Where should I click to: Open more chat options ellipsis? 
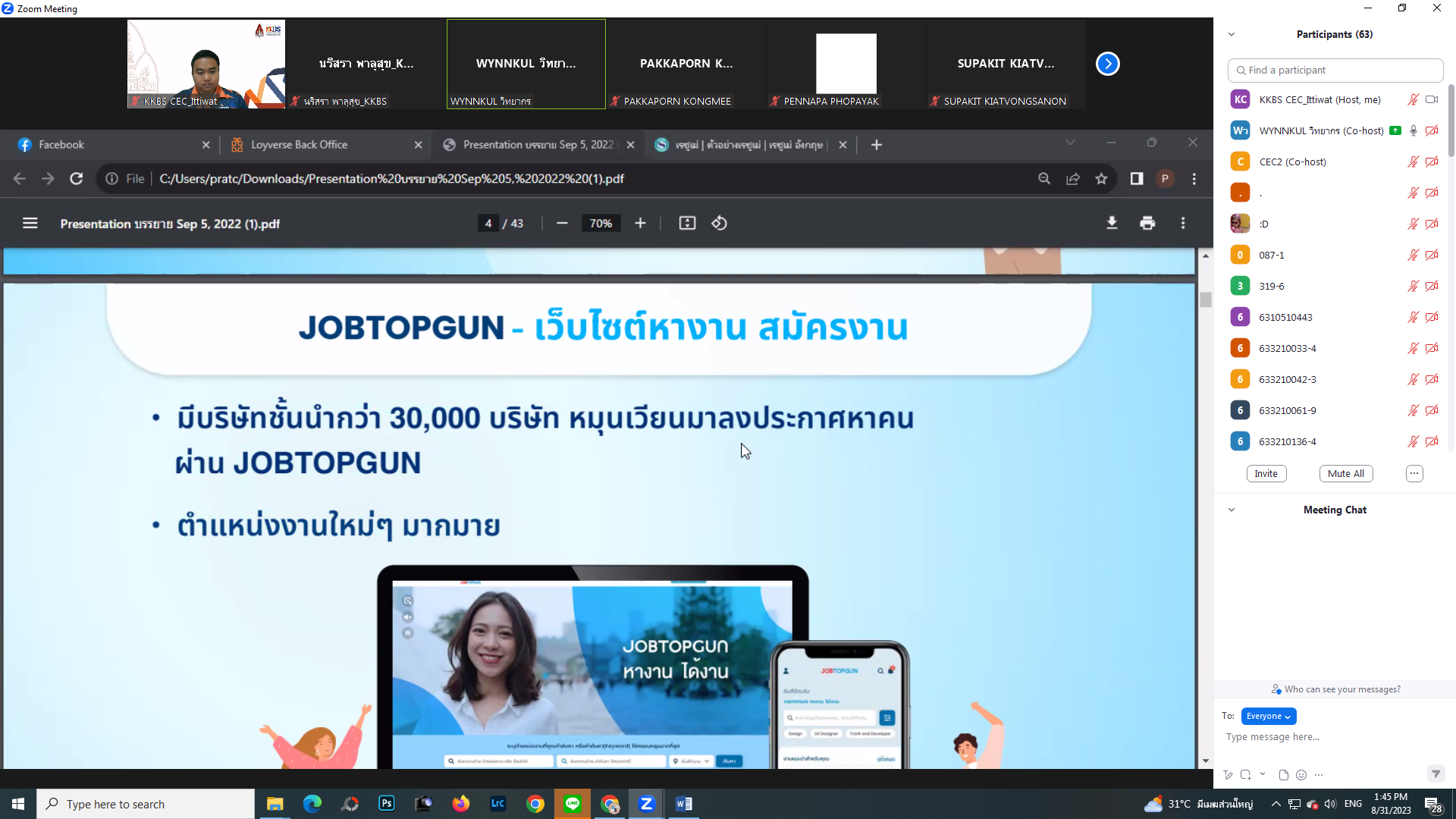pos(1319,774)
